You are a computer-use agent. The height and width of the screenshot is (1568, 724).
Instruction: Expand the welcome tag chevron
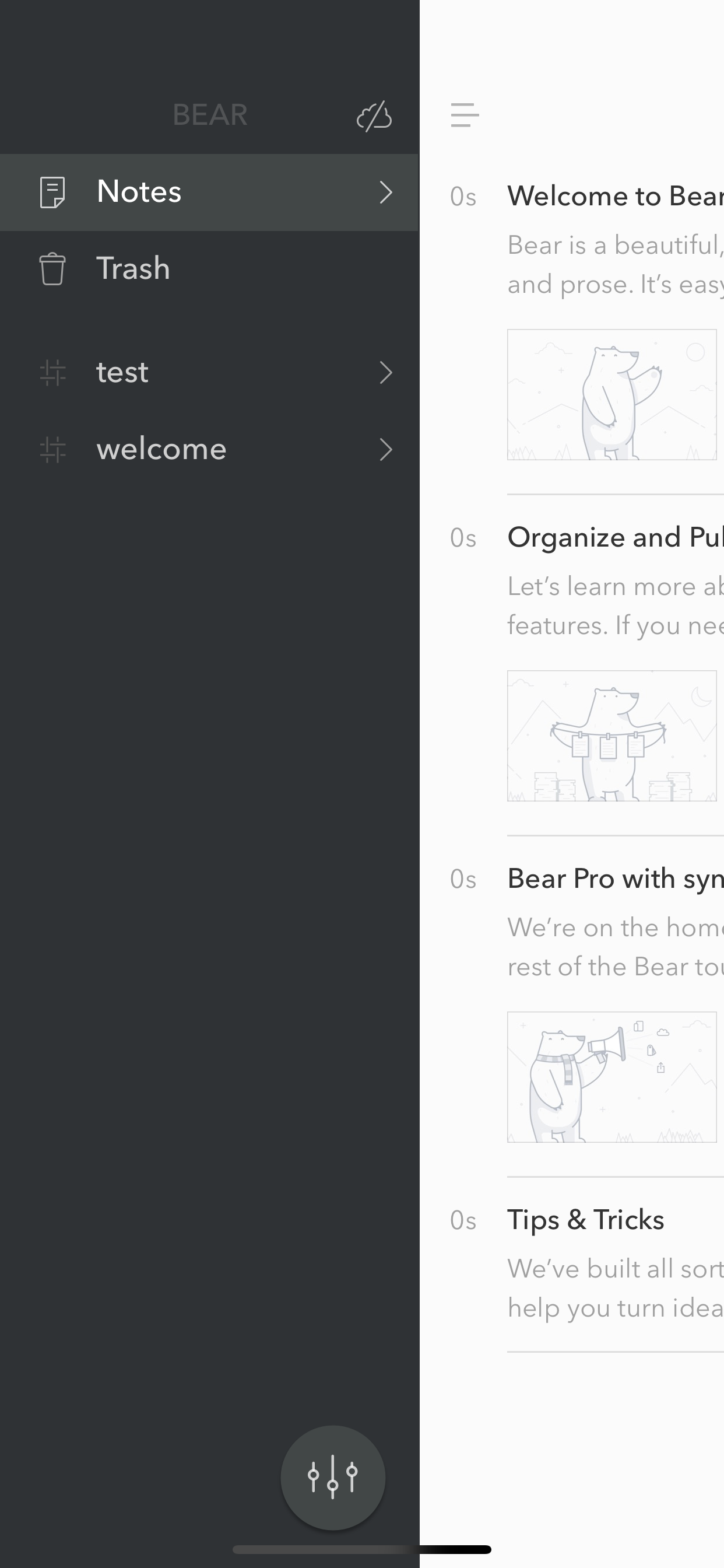pos(386,450)
